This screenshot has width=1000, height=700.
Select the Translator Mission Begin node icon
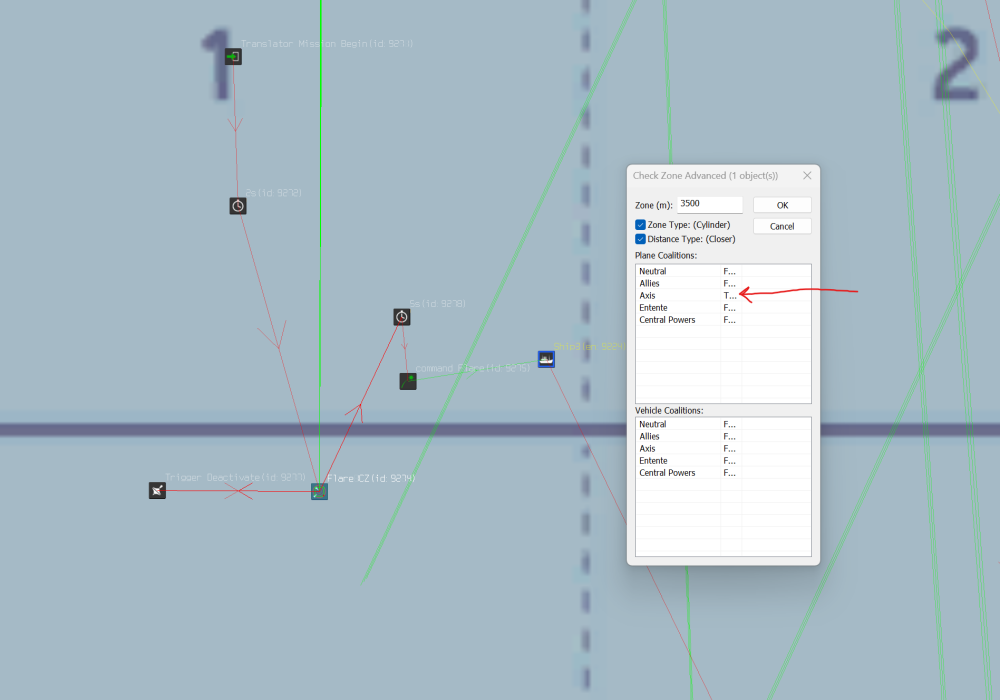[233, 57]
